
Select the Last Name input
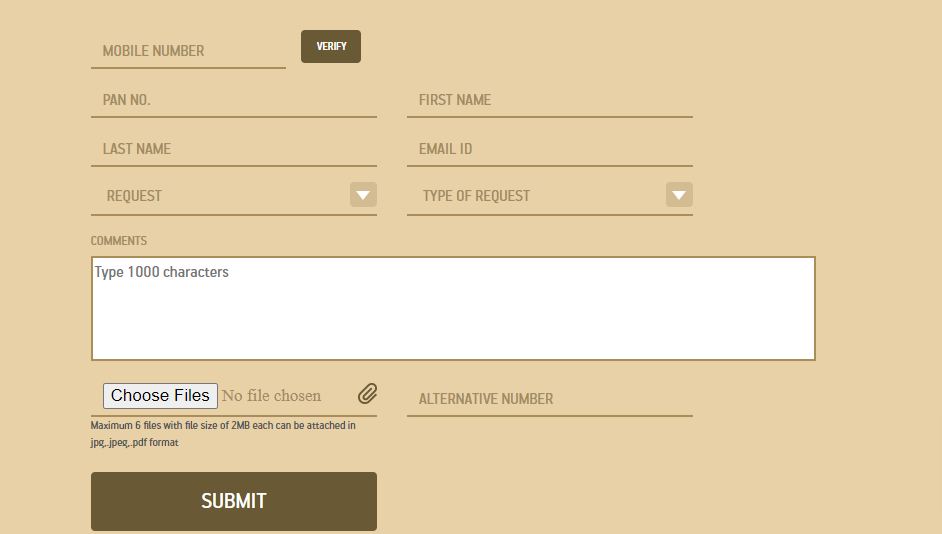(x=234, y=149)
